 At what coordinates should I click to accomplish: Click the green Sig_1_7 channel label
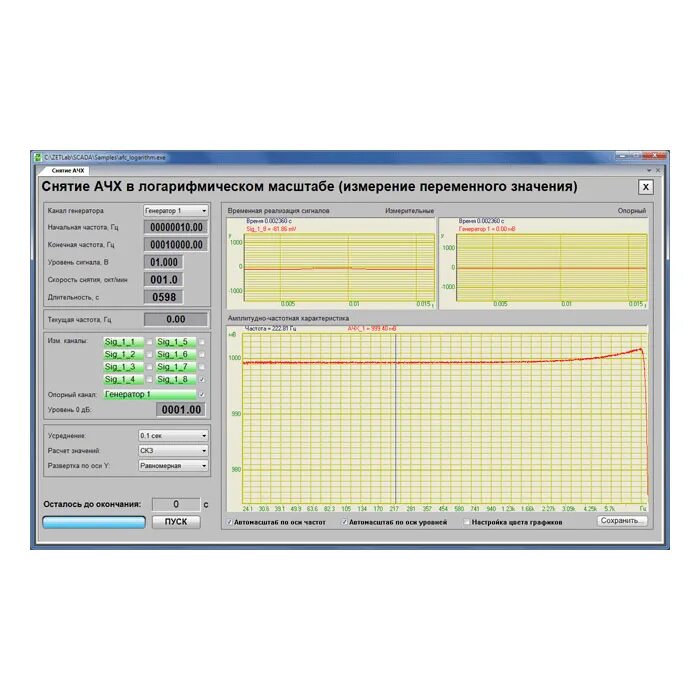point(175,367)
